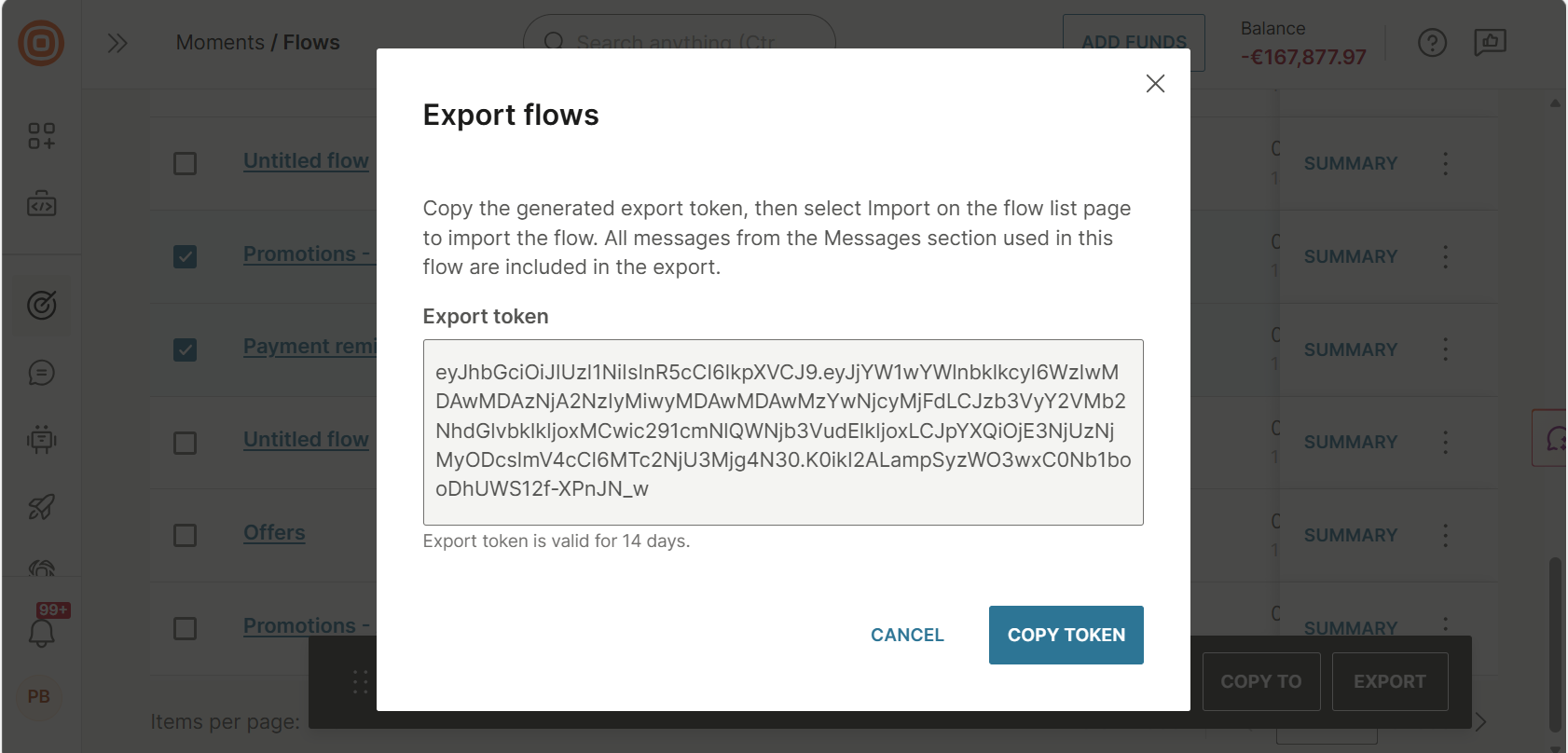Click the export token text box

[x=783, y=432]
